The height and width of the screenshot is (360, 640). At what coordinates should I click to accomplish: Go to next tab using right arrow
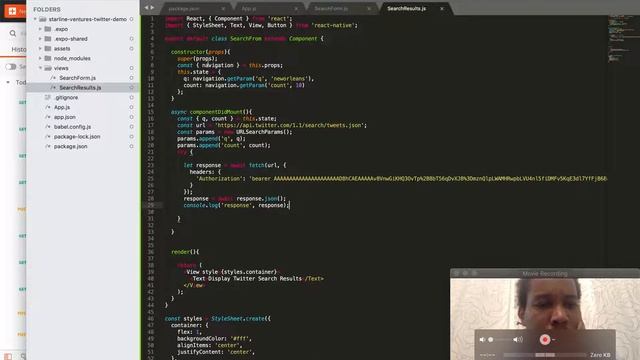(x=153, y=8)
